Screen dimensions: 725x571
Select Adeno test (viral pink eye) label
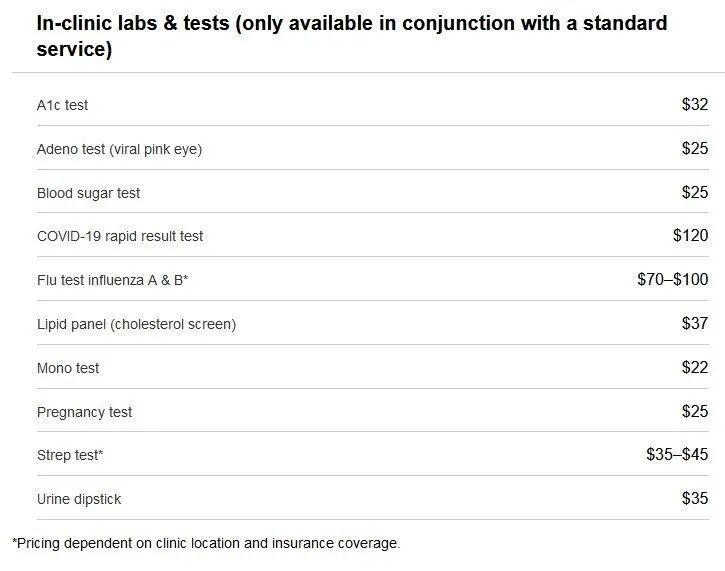[x=119, y=149]
